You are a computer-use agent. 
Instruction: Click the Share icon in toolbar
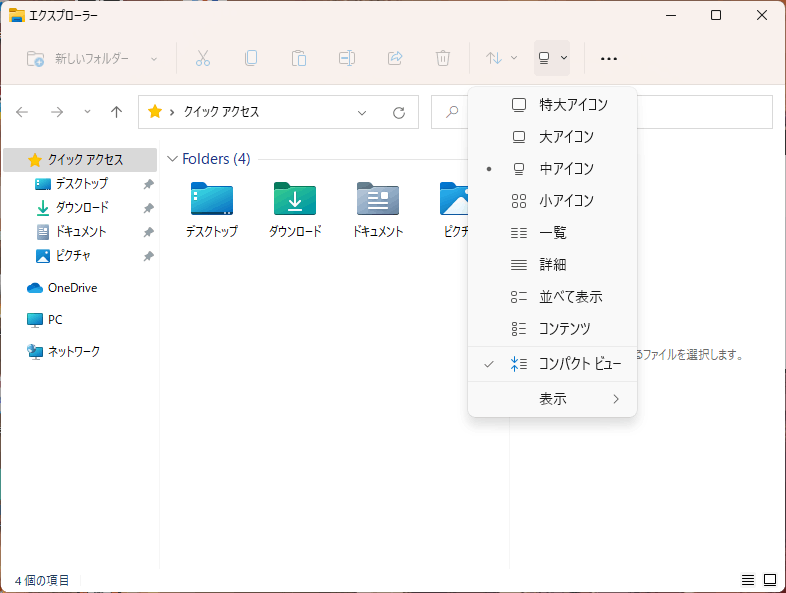point(395,58)
